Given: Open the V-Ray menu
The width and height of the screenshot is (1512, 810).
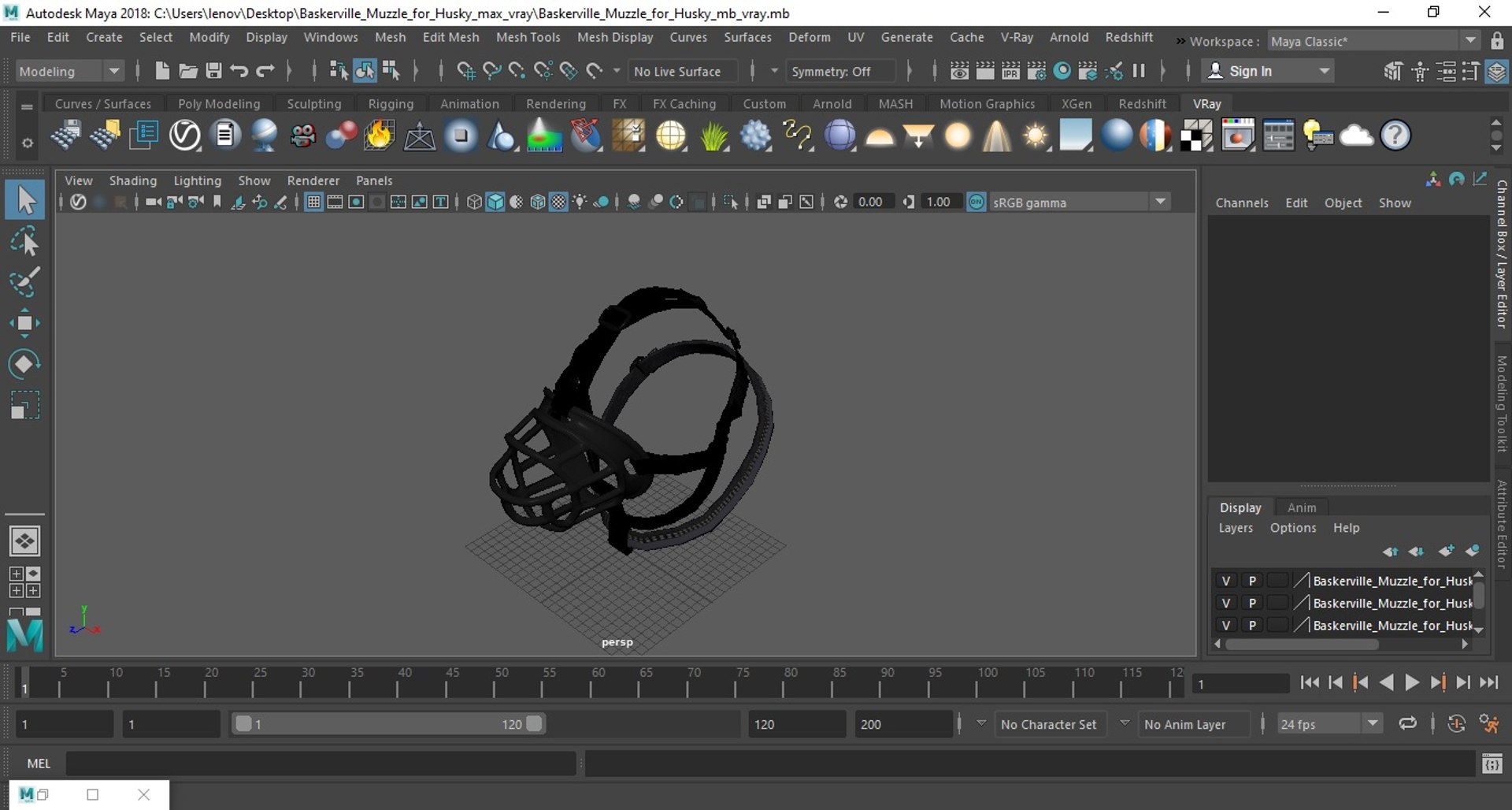Looking at the screenshot, I should coord(1016,37).
